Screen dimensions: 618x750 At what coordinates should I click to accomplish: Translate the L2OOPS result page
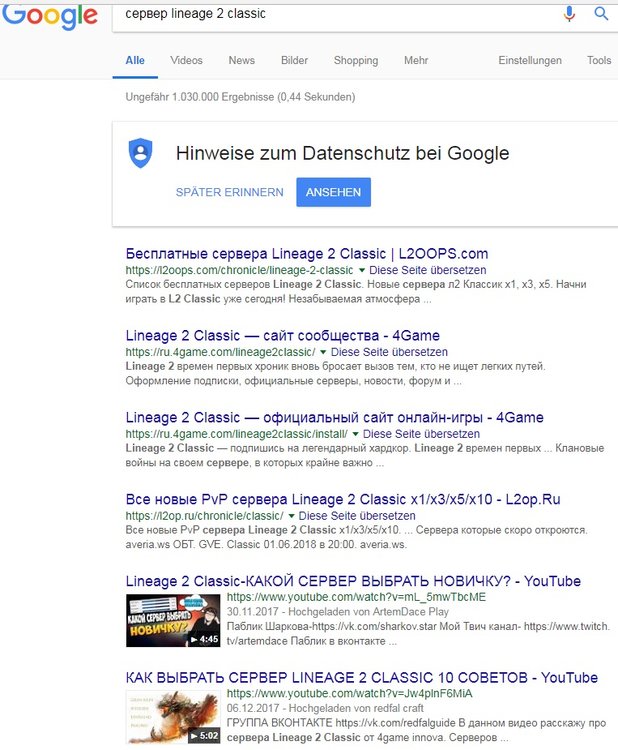[428, 270]
